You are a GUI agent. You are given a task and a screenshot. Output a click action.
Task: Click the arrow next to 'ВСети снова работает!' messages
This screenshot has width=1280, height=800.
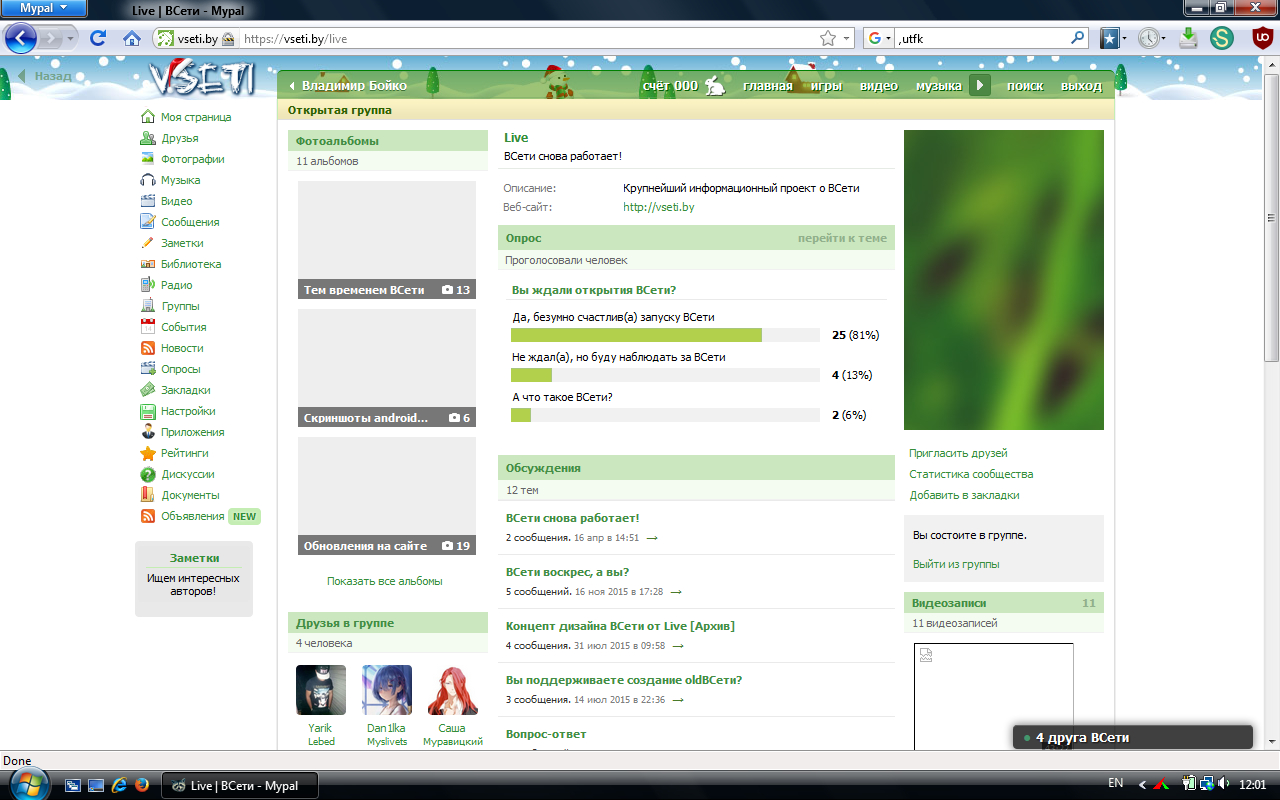[x=652, y=538]
